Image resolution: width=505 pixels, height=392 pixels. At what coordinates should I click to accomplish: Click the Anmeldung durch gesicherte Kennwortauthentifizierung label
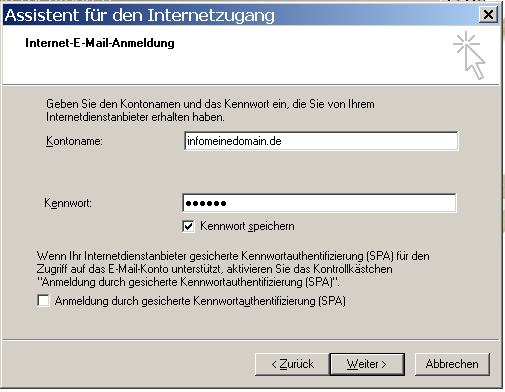click(x=200, y=301)
